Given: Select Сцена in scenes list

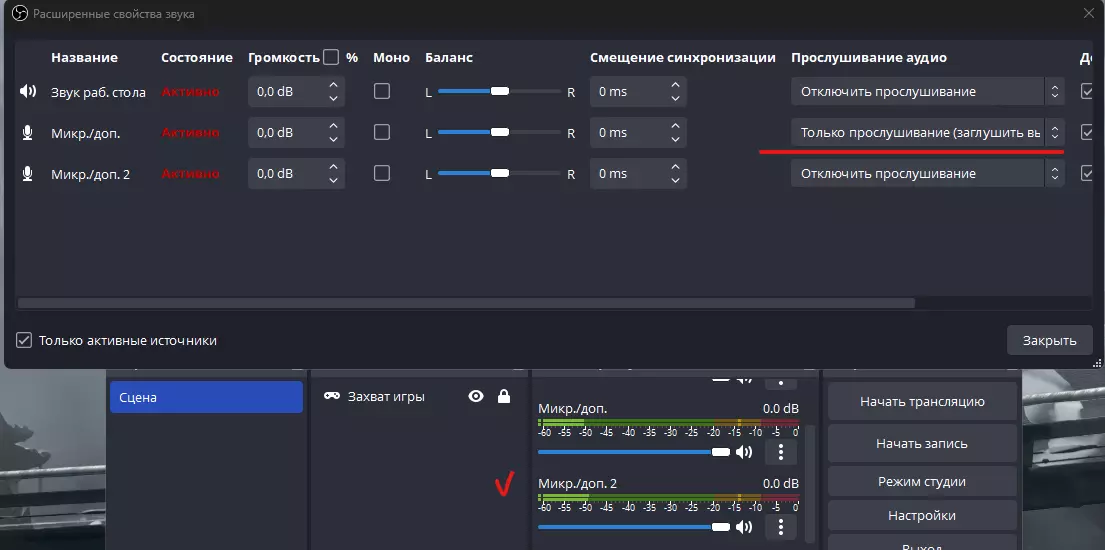Looking at the screenshot, I should point(206,397).
